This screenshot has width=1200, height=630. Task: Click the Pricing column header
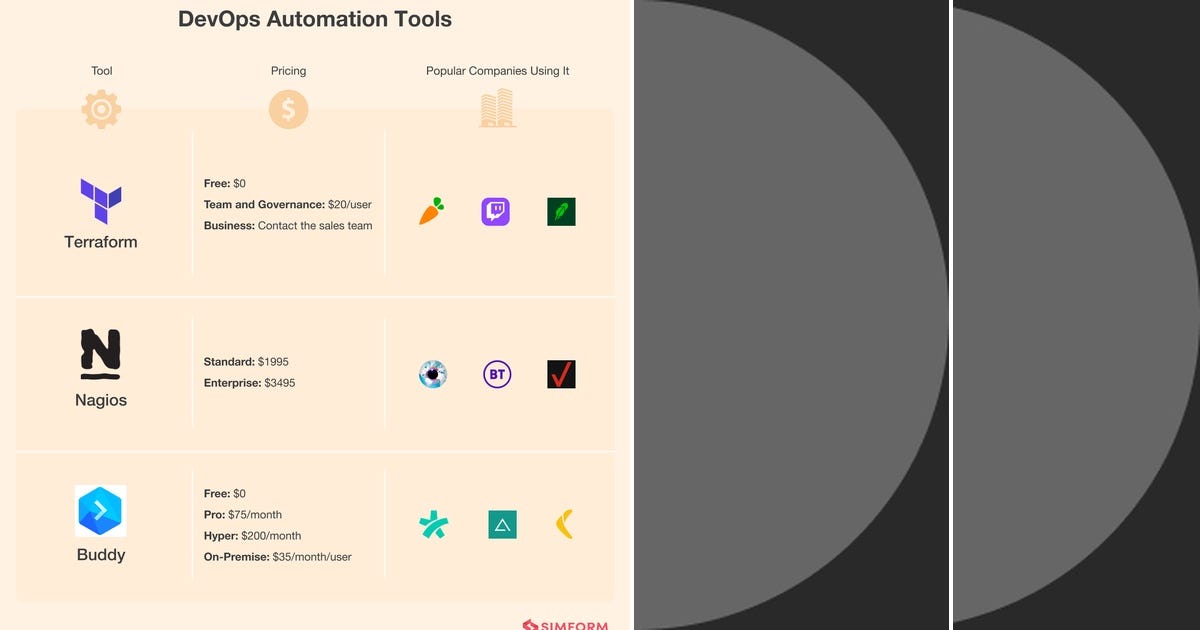288,70
